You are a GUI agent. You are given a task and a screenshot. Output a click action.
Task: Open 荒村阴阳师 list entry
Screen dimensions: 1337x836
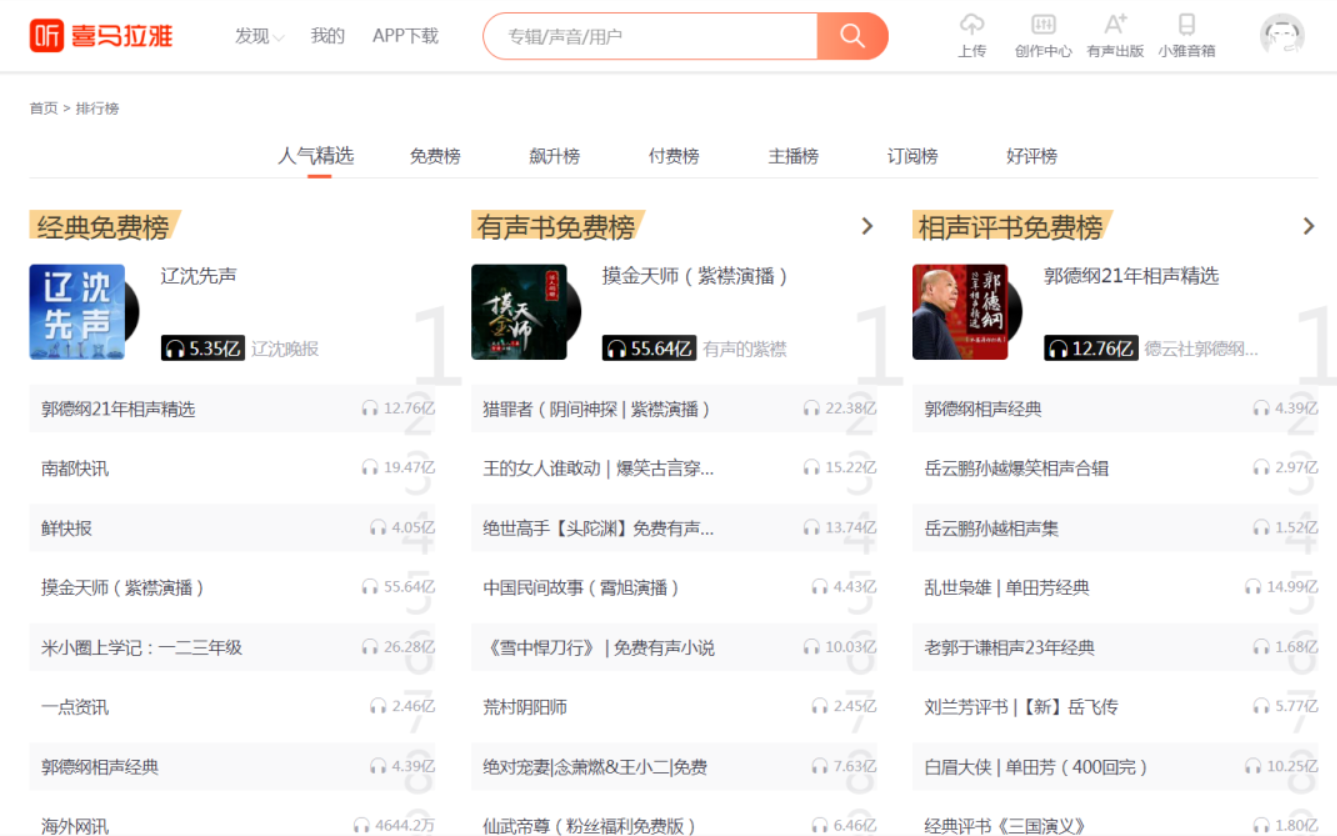pyautogui.click(x=525, y=707)
